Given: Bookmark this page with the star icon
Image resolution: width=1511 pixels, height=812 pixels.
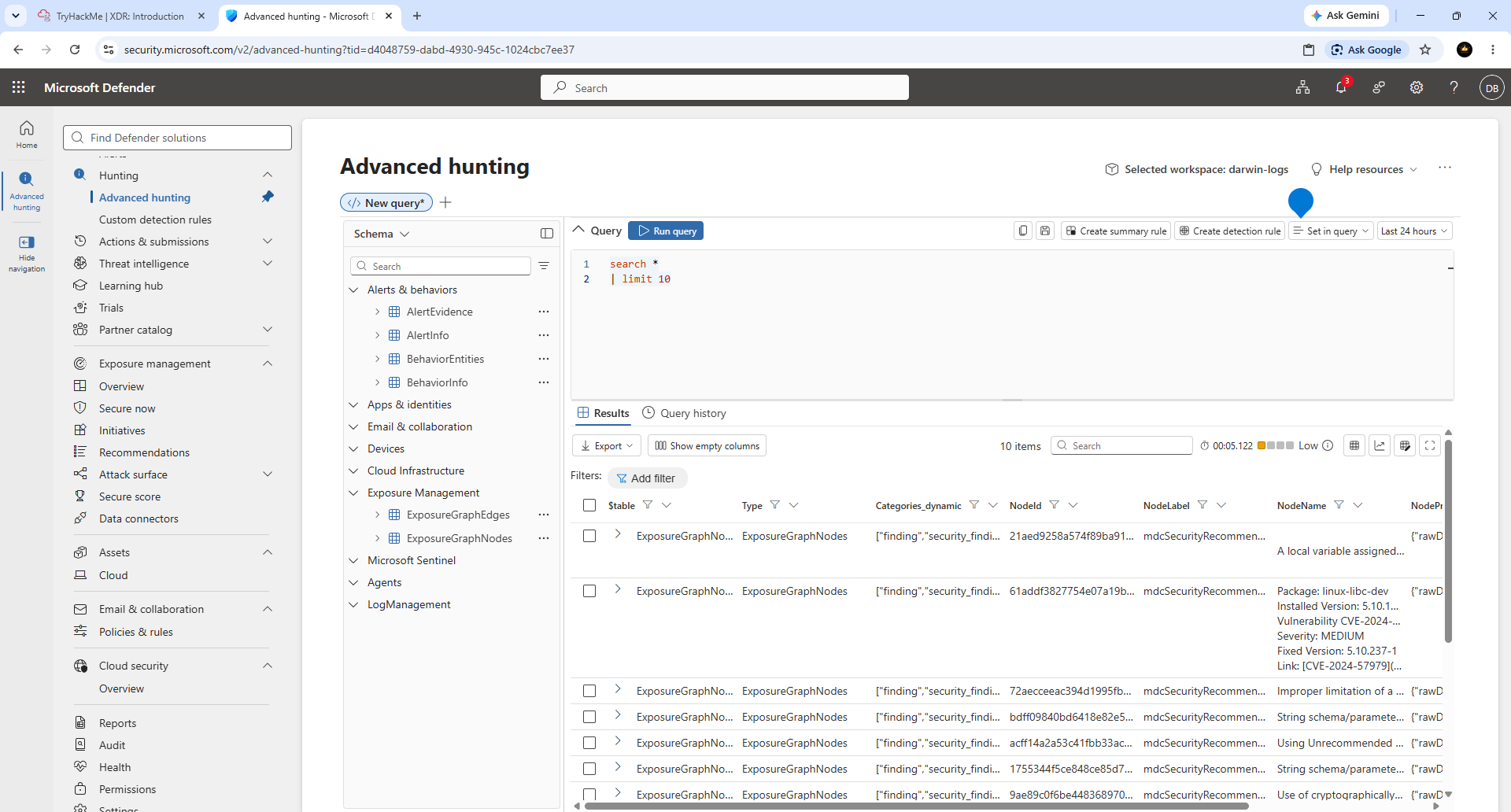Looking at the screenshot, I should click(x=1425, y=50).
